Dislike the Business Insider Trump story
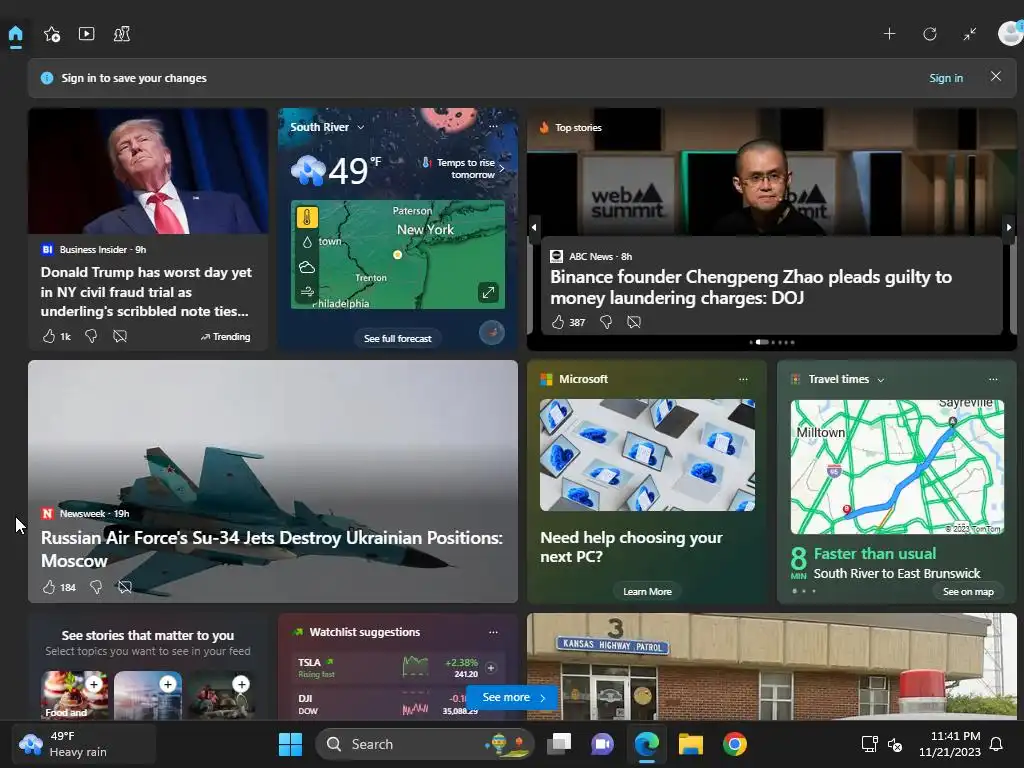1024x768 pixels. pyautogui.click(x=91, y=336)
